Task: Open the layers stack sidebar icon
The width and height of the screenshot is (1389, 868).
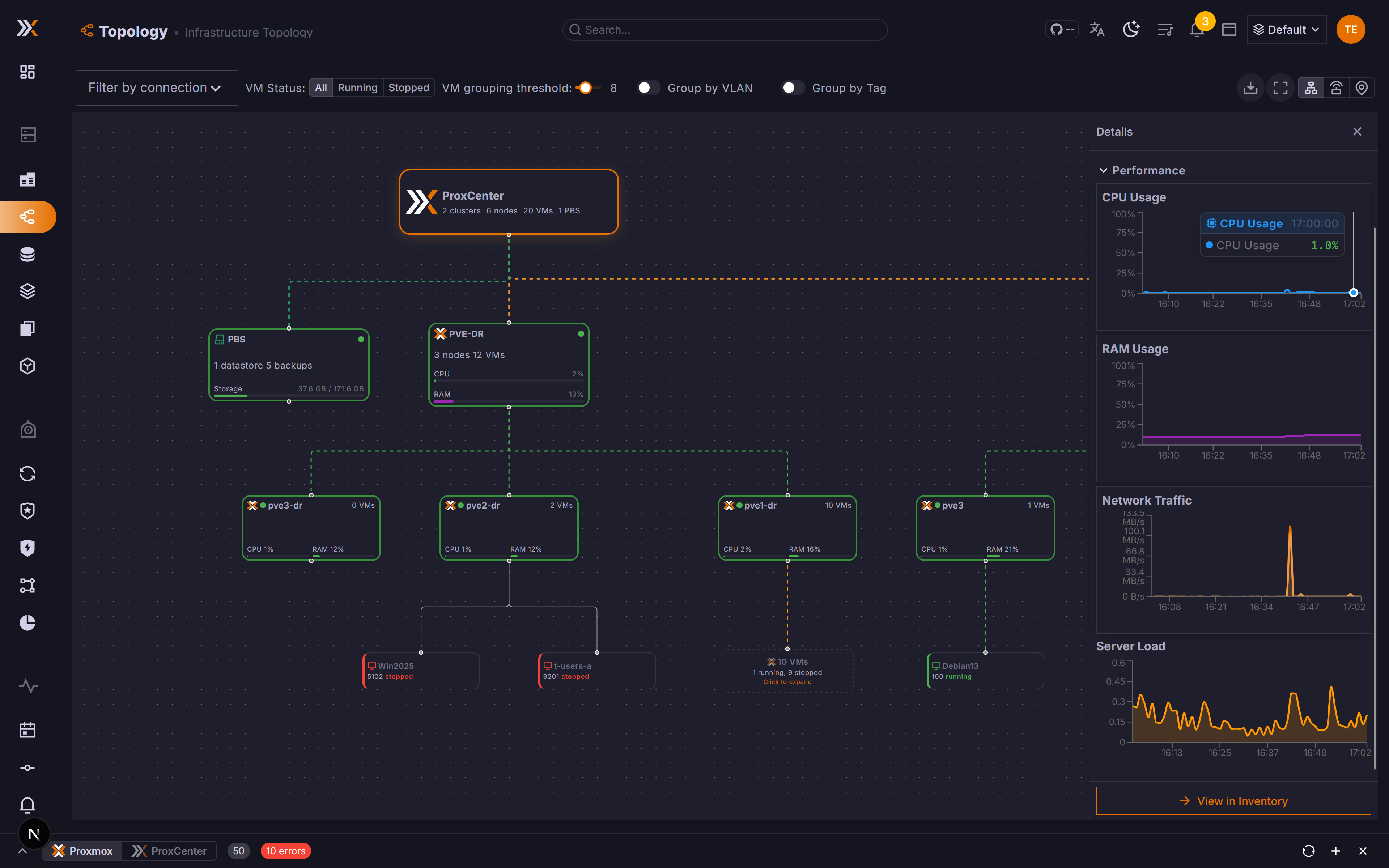Action: [x=27, y=291]
